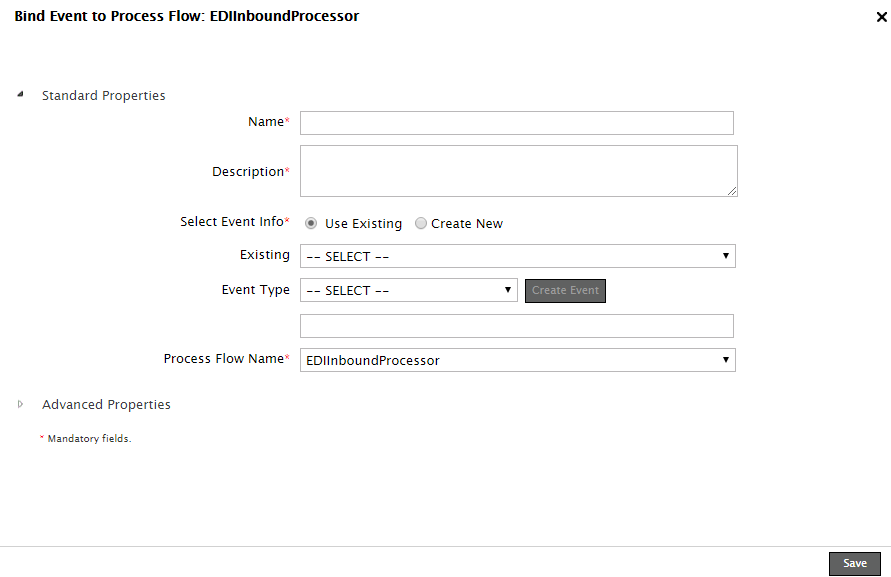Click the Name field label
The height and width of the screenshot is (577, 891).
(266, 122)
